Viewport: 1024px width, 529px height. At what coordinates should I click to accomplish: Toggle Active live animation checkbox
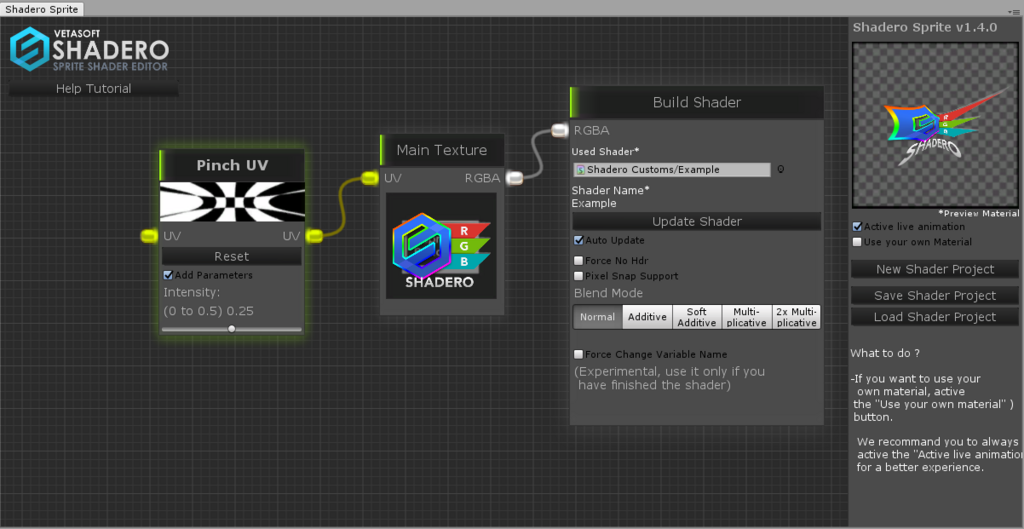(x=857, y=227)
